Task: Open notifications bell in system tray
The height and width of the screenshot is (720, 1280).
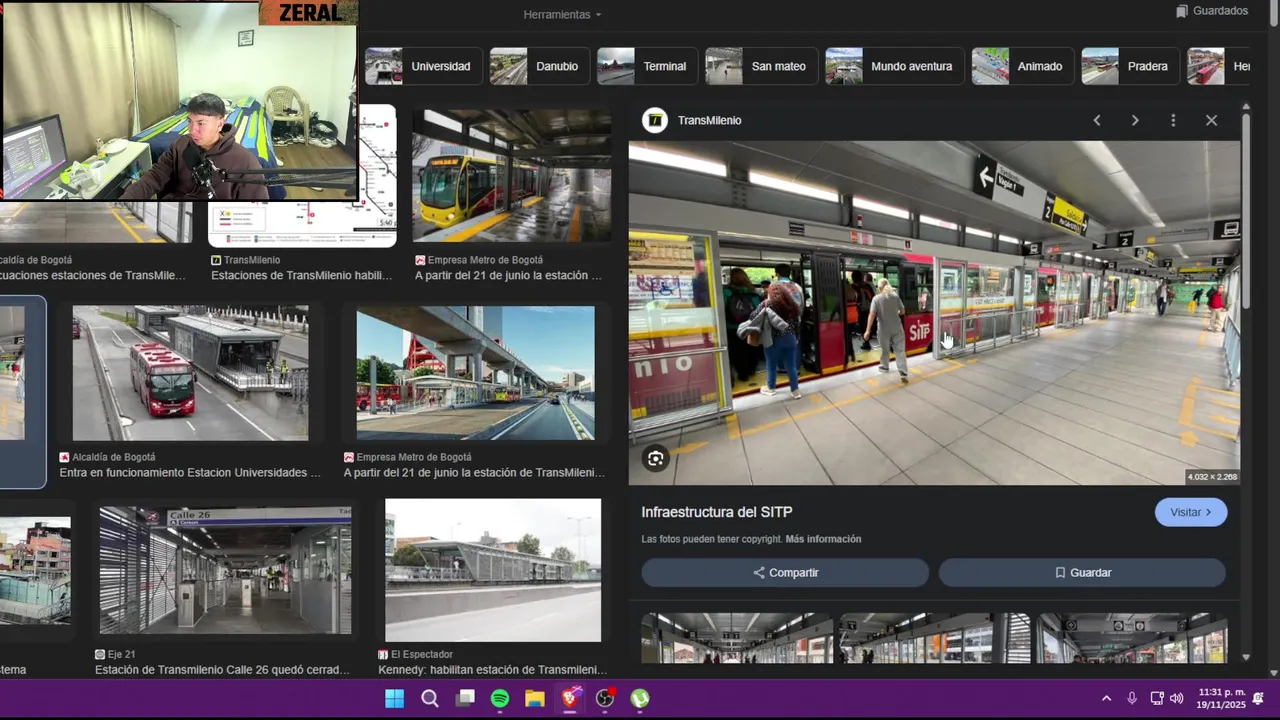Action: point(1259,699)
